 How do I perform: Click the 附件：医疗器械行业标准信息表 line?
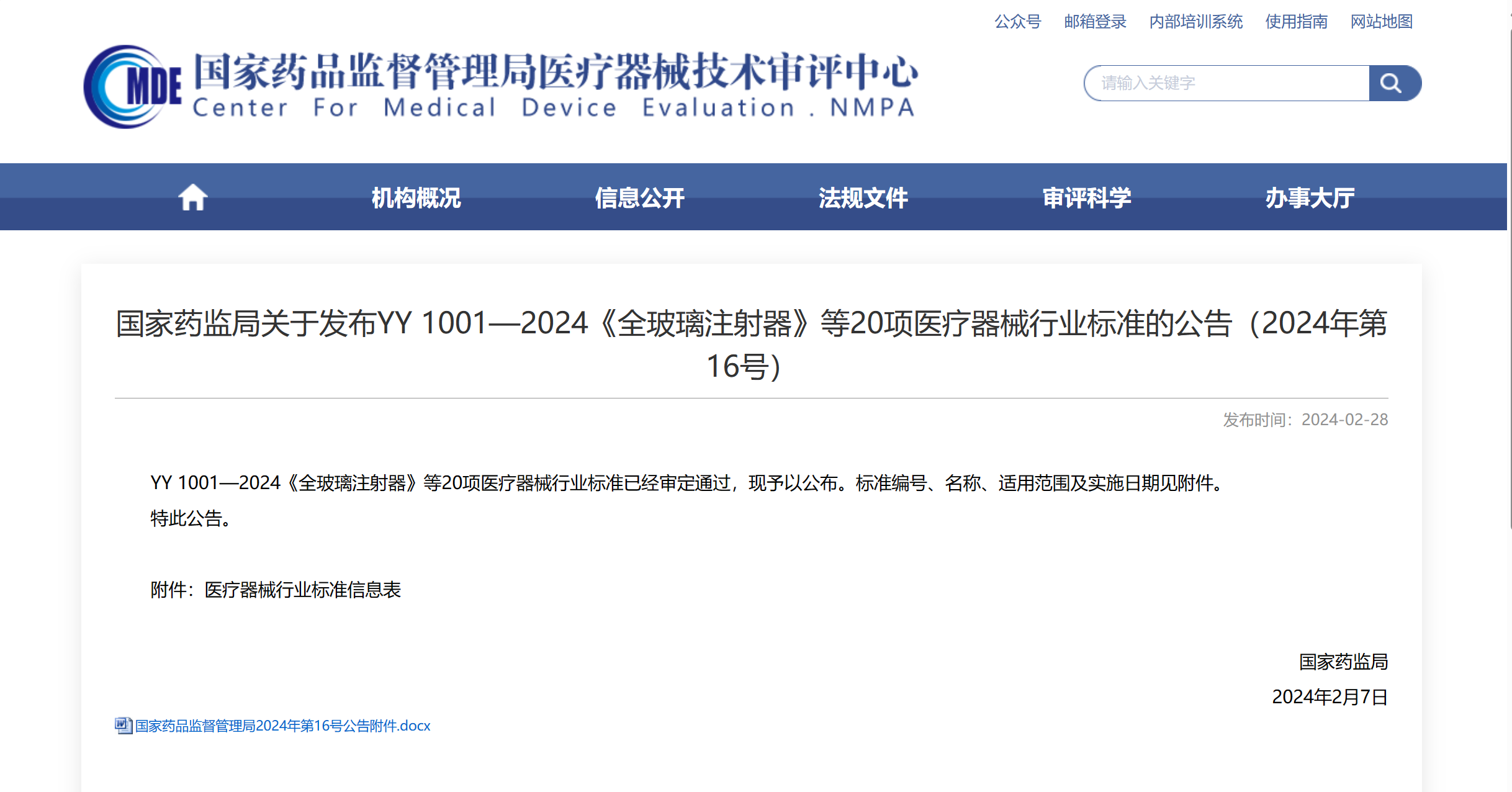click(x=276, y=590)
